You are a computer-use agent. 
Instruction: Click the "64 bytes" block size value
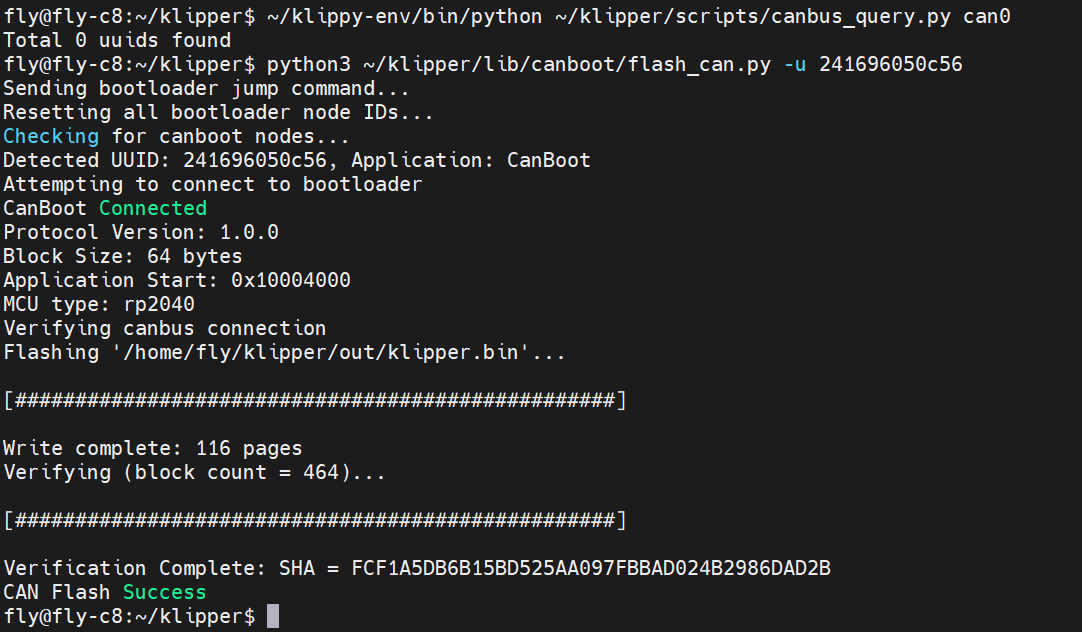pos(195,256)
